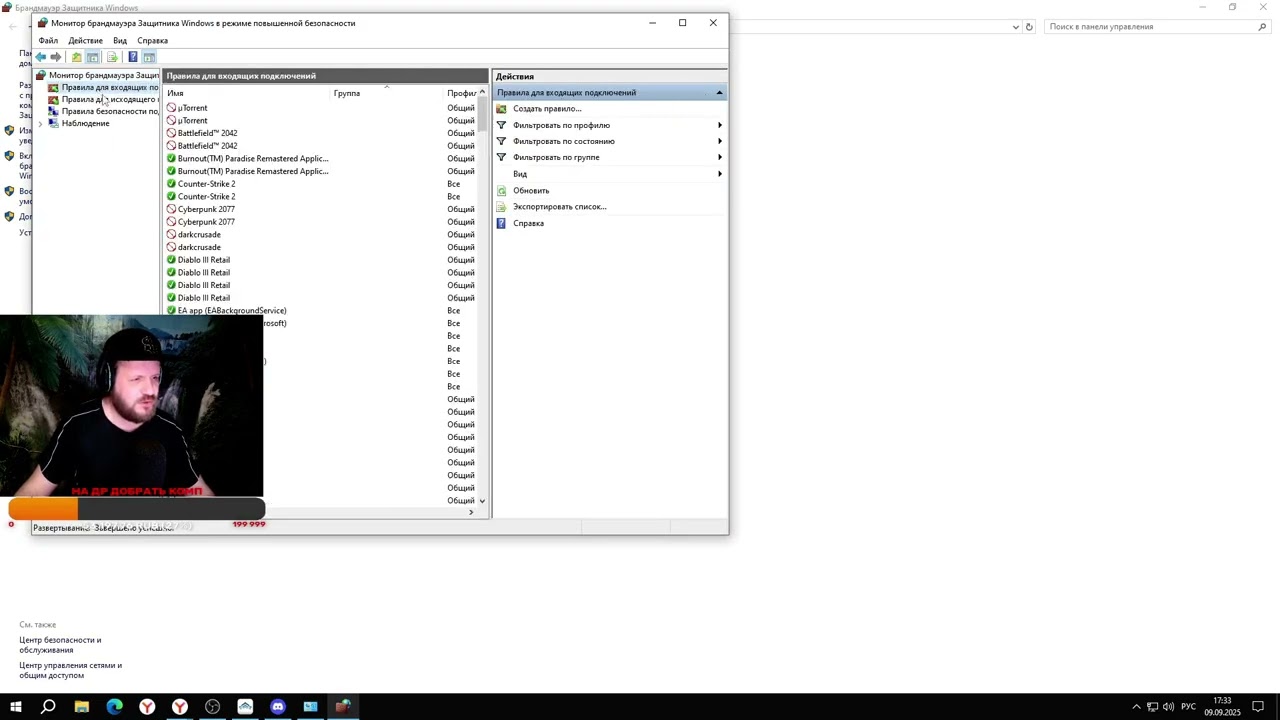Collapse the Правила для входящих подключений actions section
Screen dimensions: 1280x720
click(x=719, y=93)
